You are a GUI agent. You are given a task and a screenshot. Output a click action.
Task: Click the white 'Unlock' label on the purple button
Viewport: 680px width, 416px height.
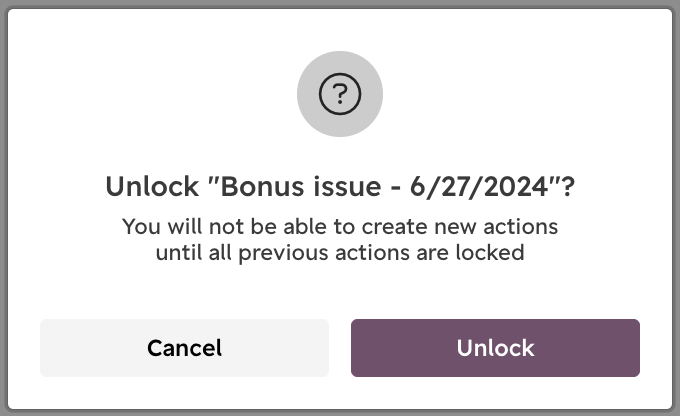(x=495, y=348)
